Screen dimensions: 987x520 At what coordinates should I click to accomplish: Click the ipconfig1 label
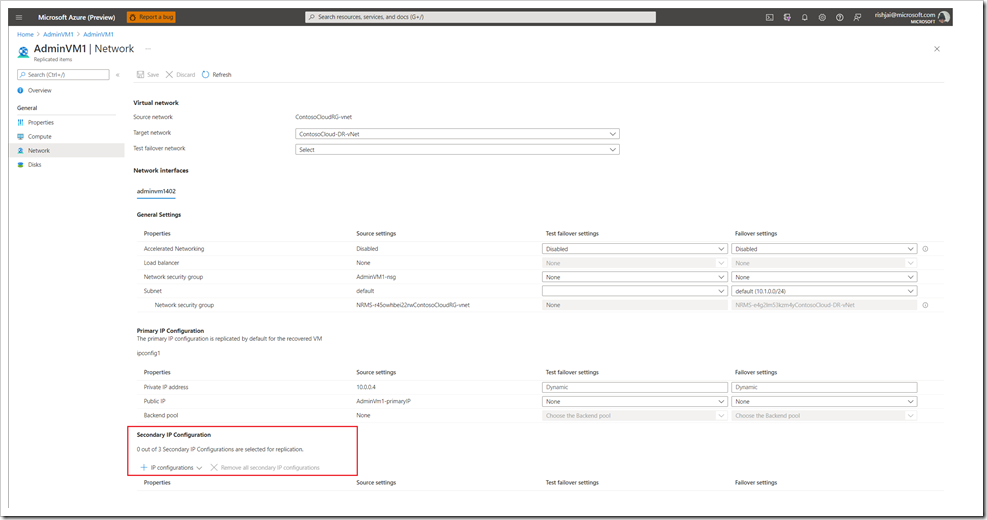[149, 353]
